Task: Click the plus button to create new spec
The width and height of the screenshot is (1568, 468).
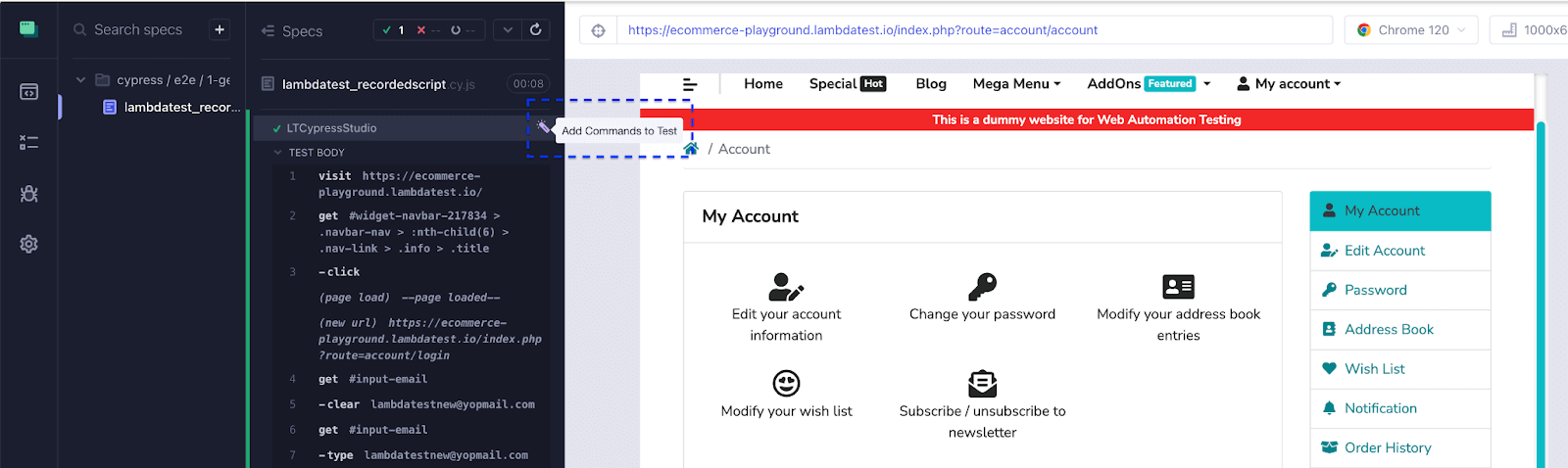Action: (220, 30)
